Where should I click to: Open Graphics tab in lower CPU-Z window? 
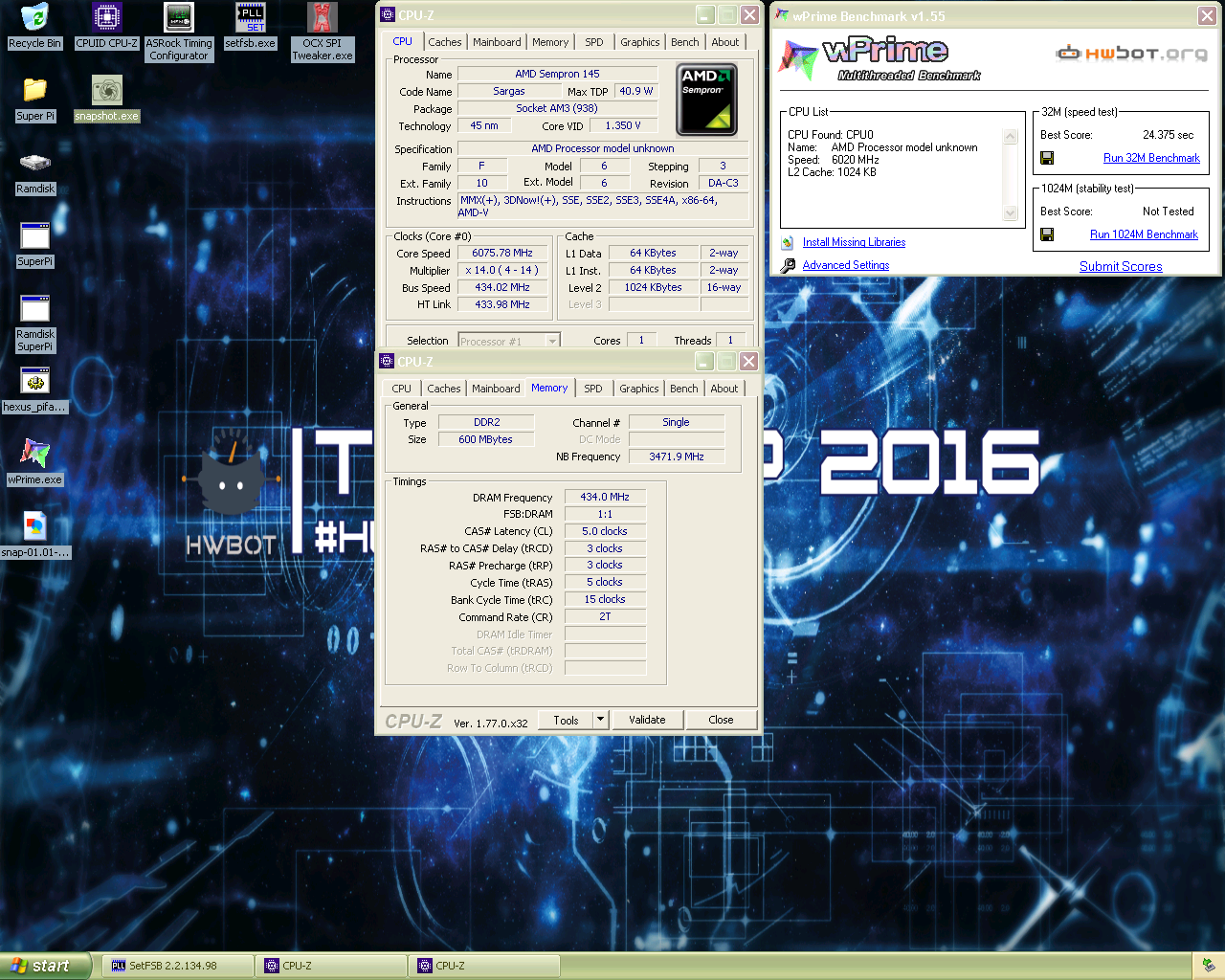click(x=639, y=389)
